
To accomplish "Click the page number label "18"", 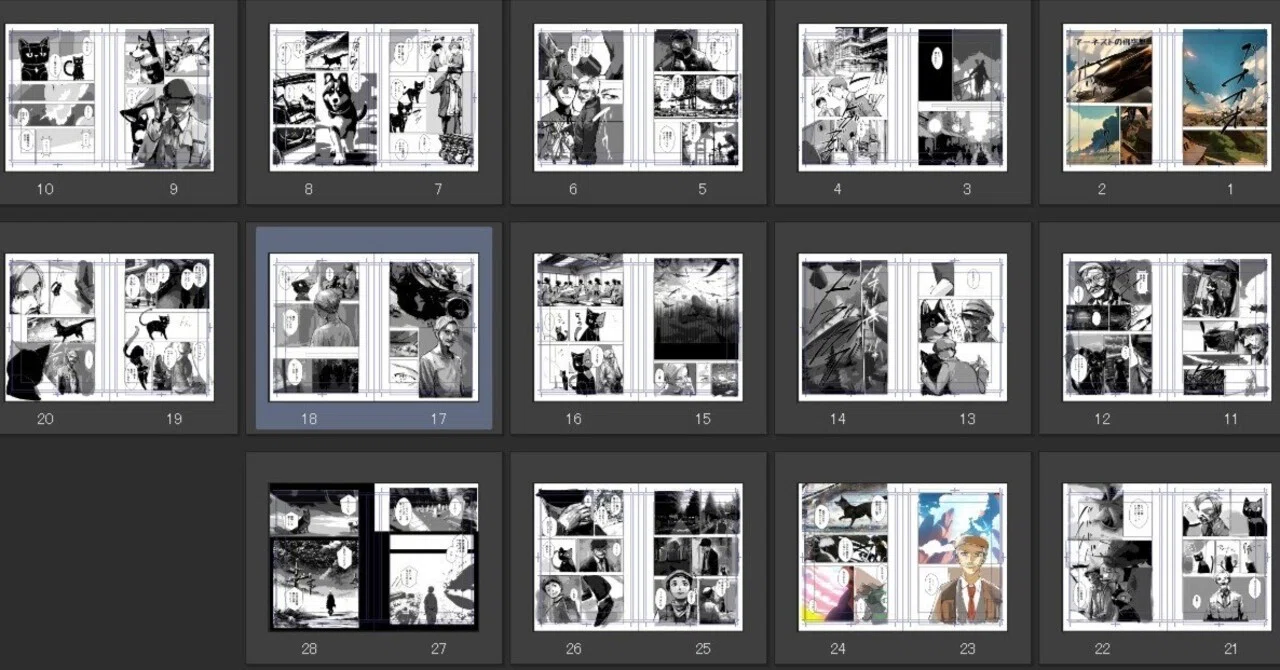I will (309, 419).
